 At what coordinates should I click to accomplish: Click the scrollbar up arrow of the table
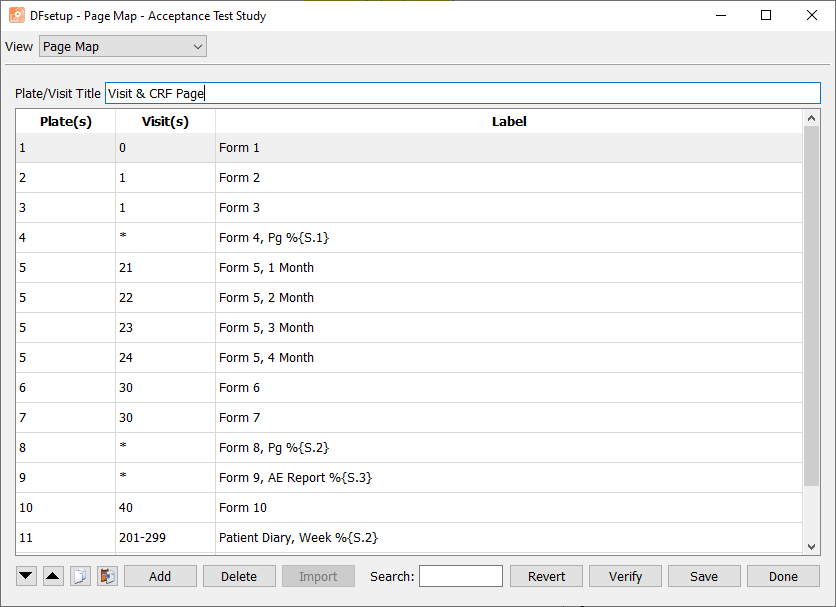(811, 118)
